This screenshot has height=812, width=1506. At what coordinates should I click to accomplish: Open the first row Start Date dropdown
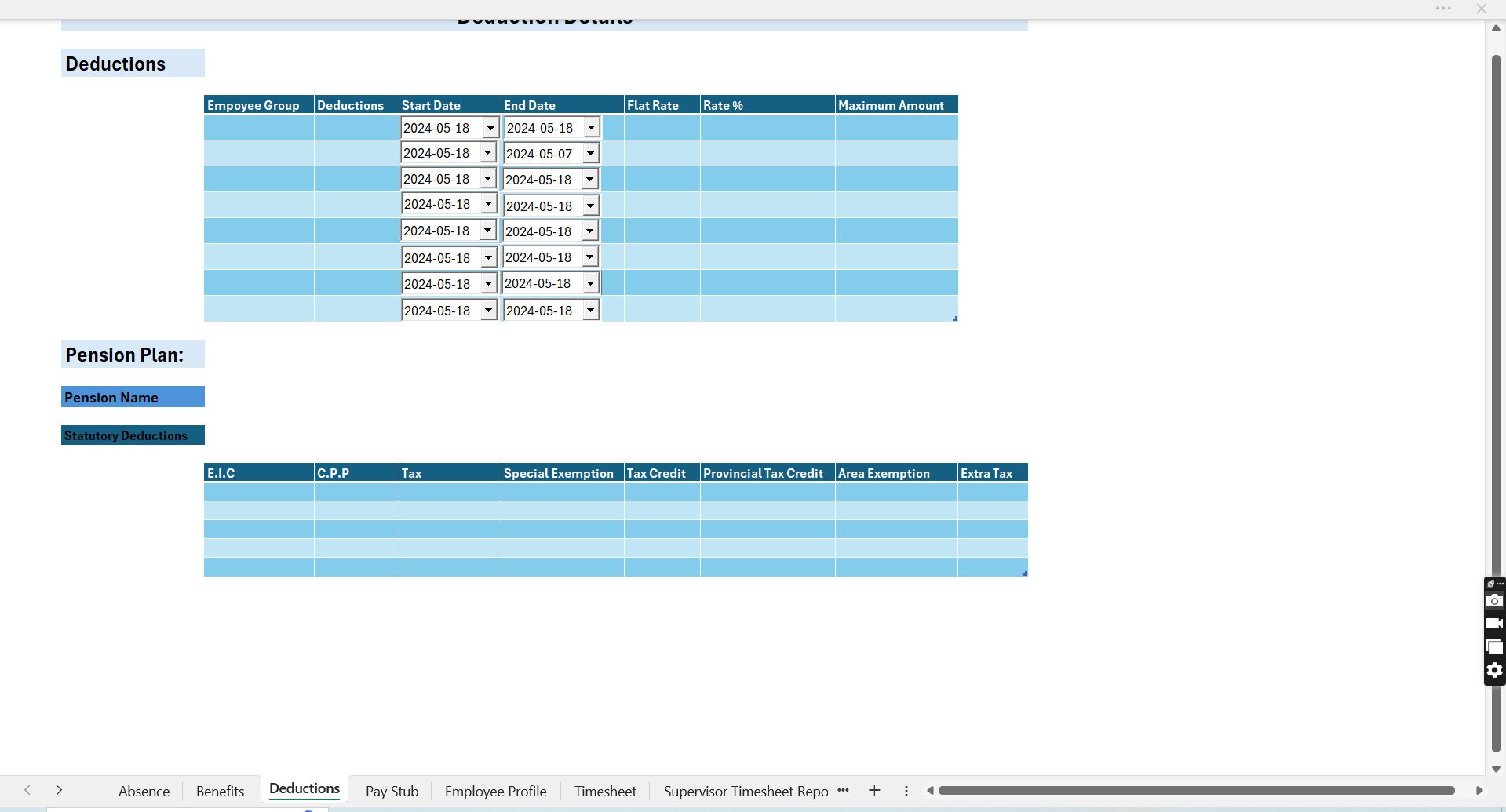click(x=490, y=127)
